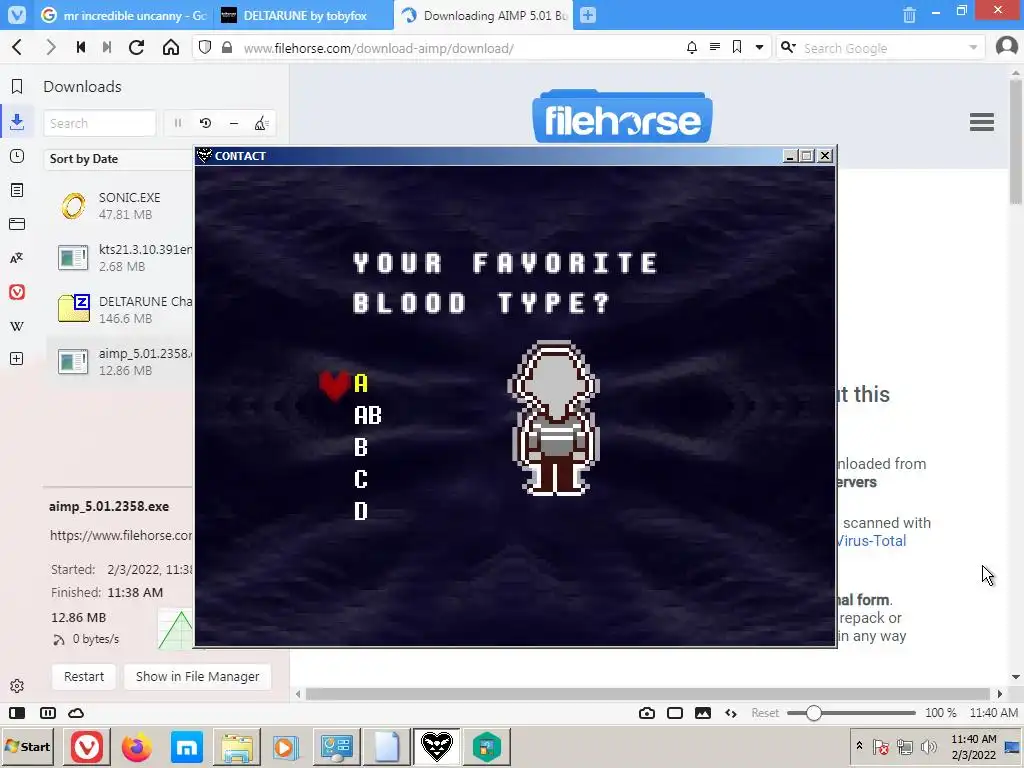The image size is (1024, 768).
Task: Open the closed tabs trash can
Action: point(909,15)
